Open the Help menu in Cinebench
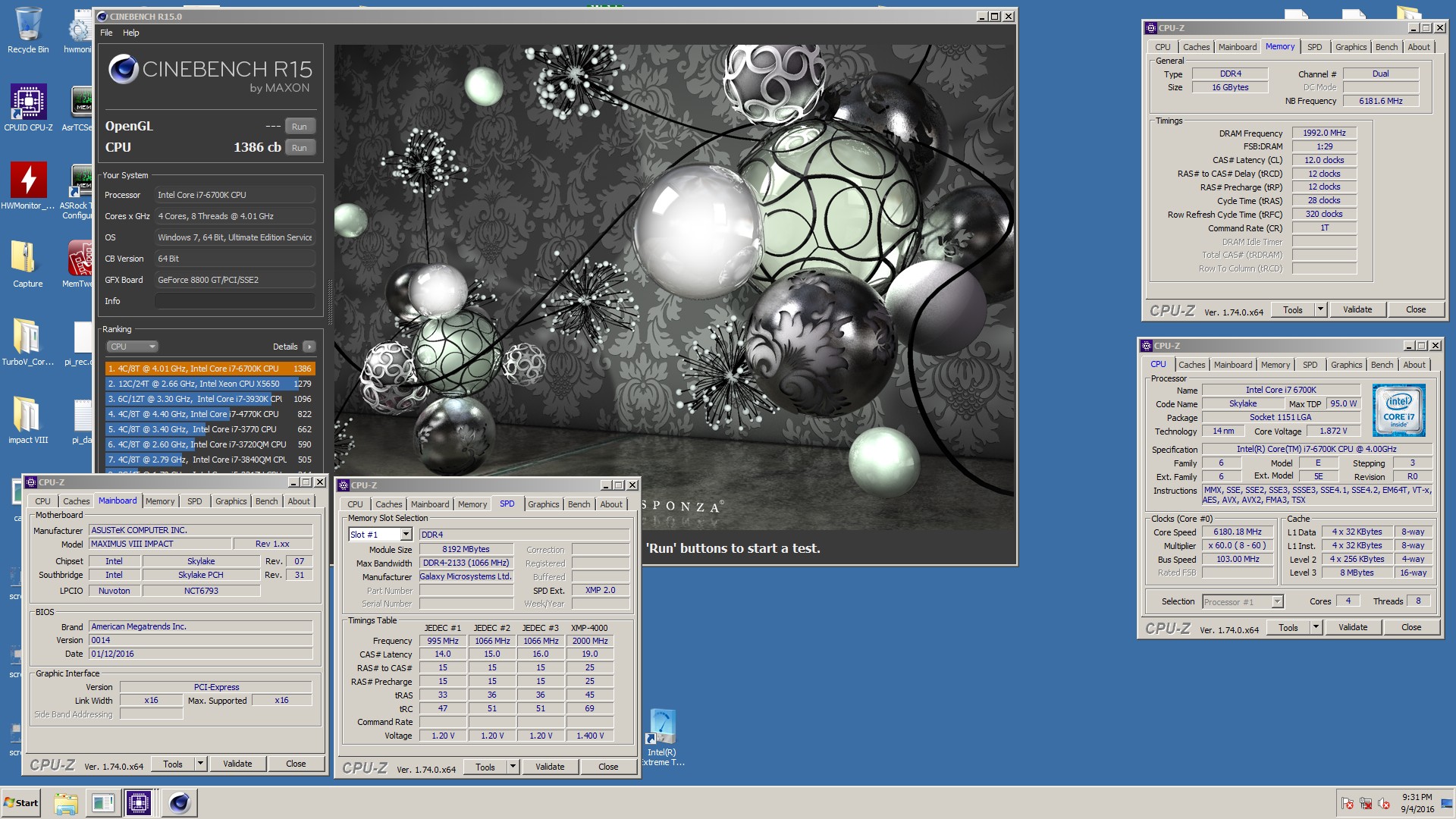This screenshot has height=819, width=1456. 131,33
